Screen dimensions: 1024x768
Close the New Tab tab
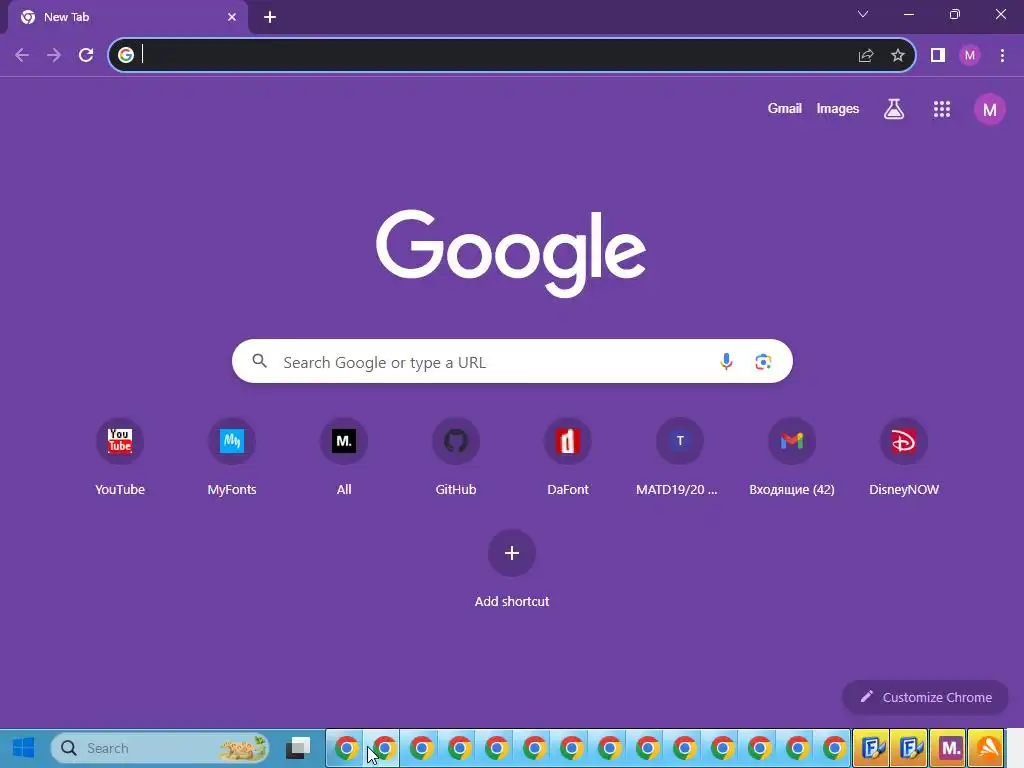[232, 17]
